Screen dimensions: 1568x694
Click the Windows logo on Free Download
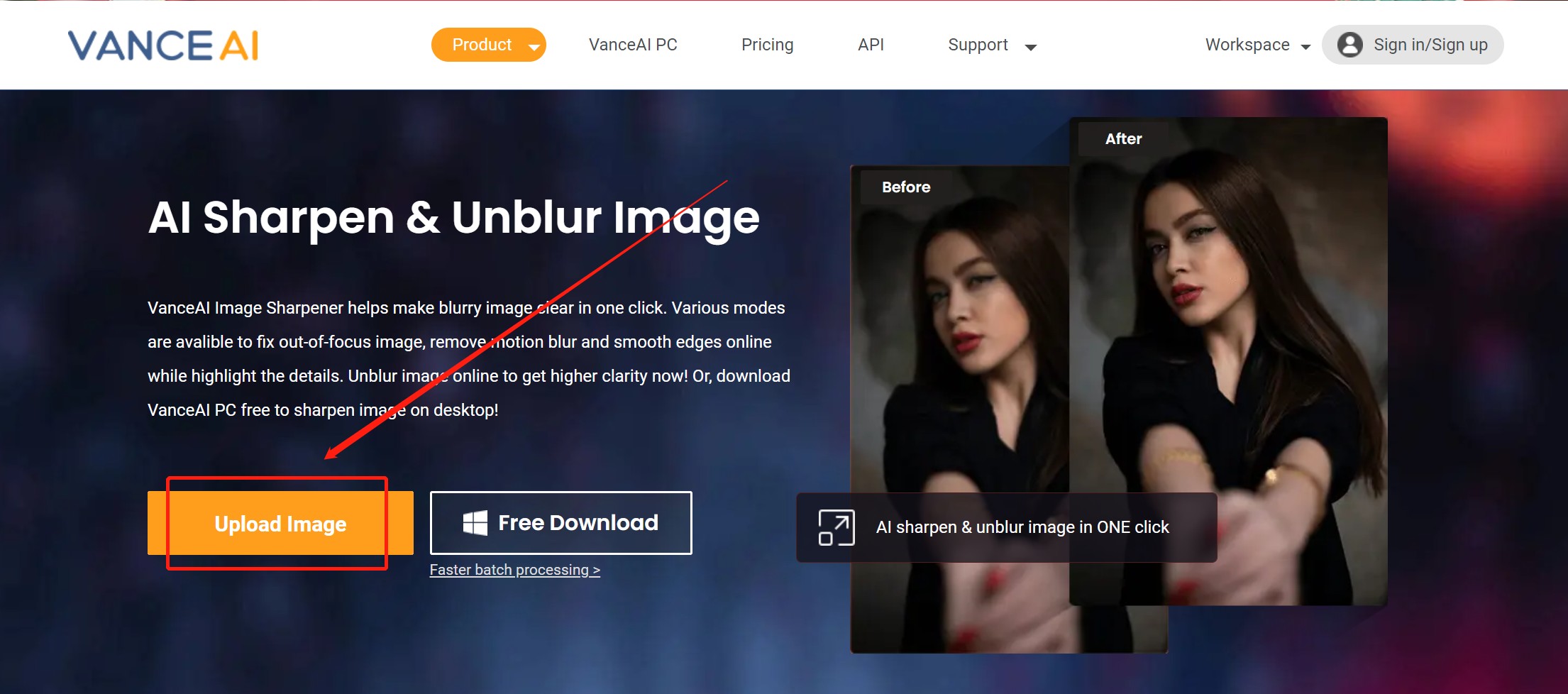475,523
